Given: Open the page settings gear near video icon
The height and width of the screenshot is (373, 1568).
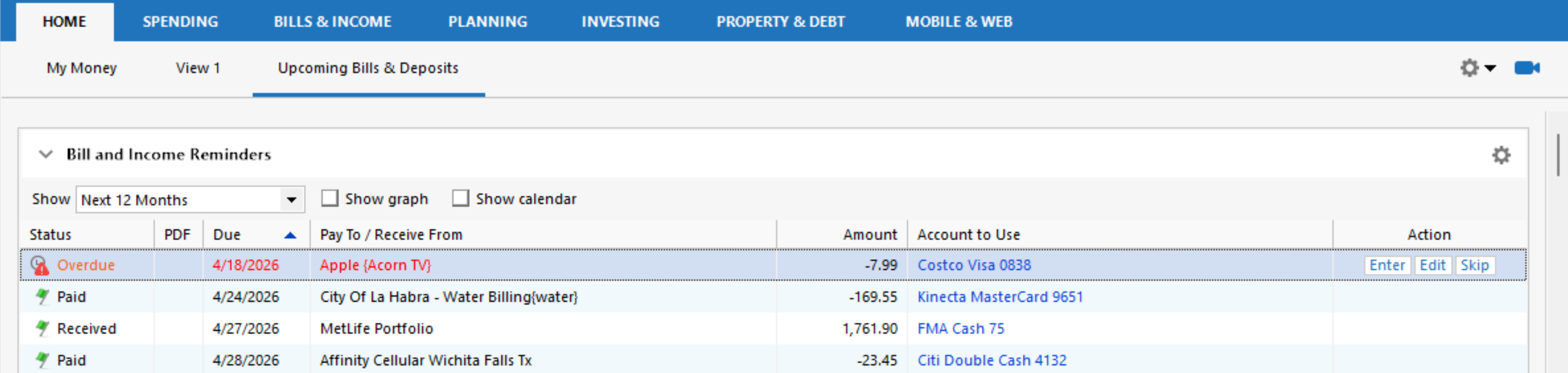Looking at the screenshot, I should [x=1469, y=68].
